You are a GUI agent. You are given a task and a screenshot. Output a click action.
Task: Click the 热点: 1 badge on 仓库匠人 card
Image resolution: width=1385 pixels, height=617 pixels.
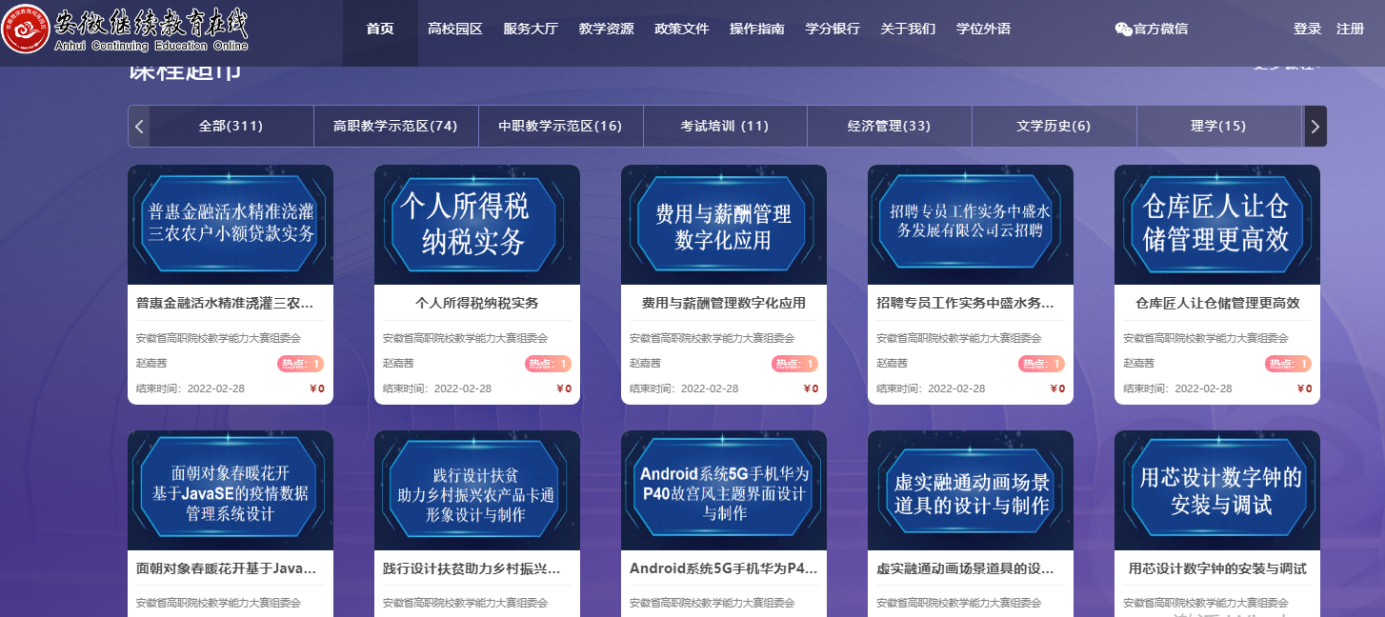(x=1288, y=364)
